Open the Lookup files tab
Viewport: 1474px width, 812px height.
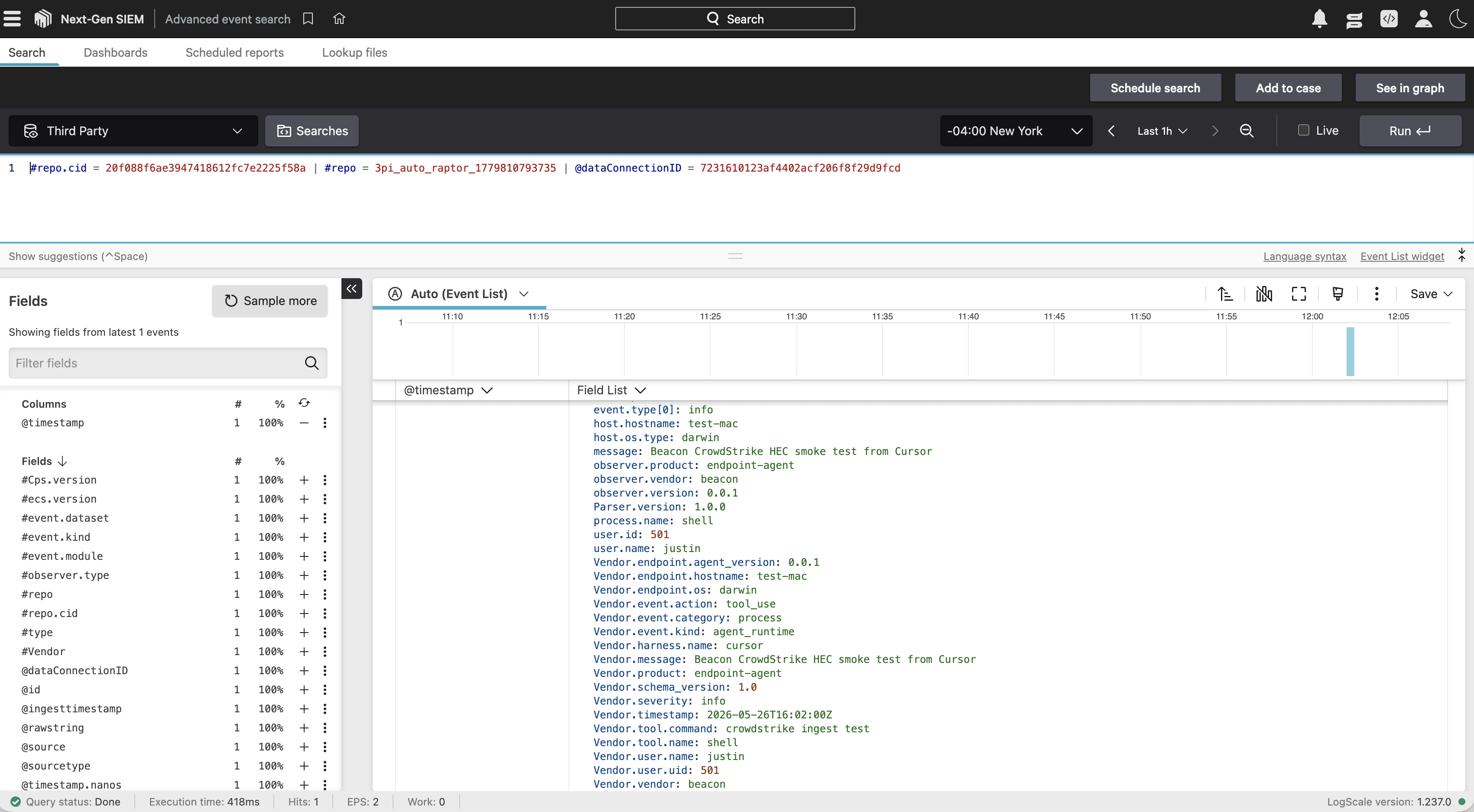(x=354, y=52)
